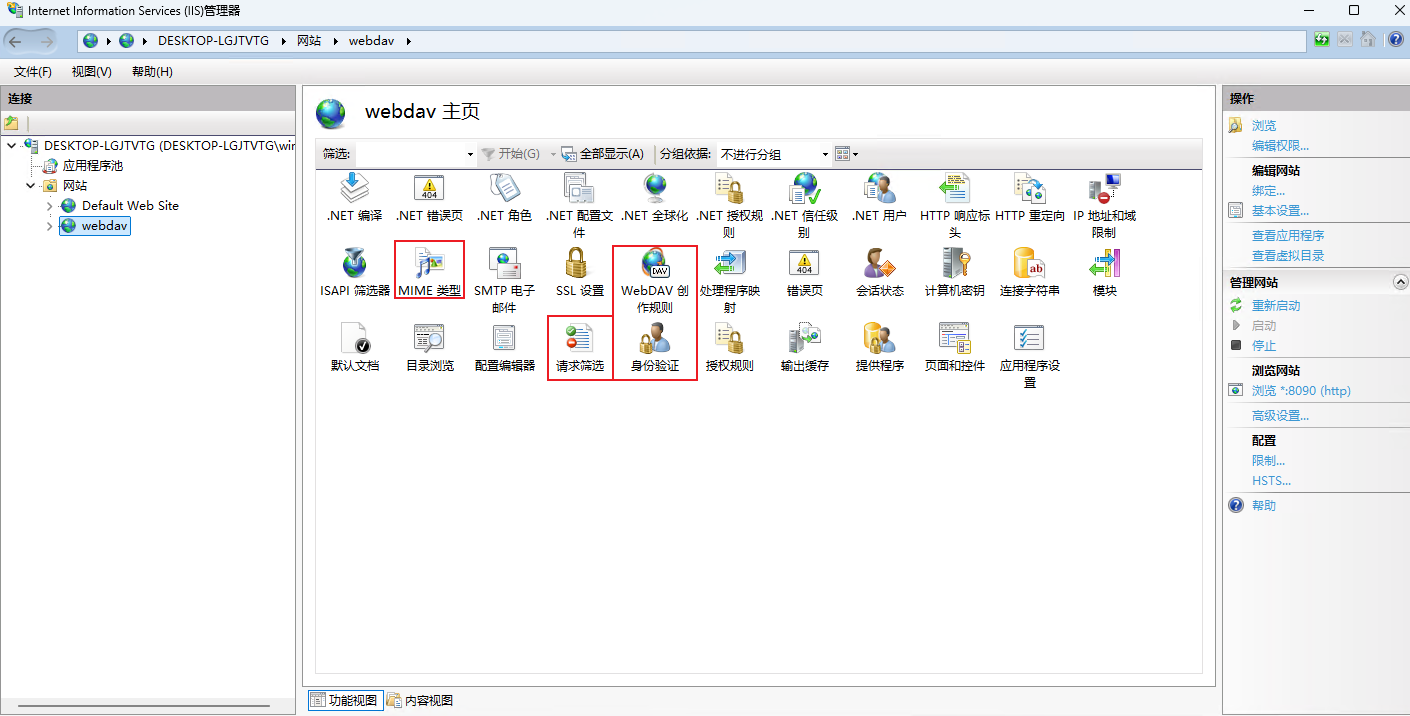The image size is (1410, 716).
Task: Open the 分组依据 dropdown
Action: point(825,154)
